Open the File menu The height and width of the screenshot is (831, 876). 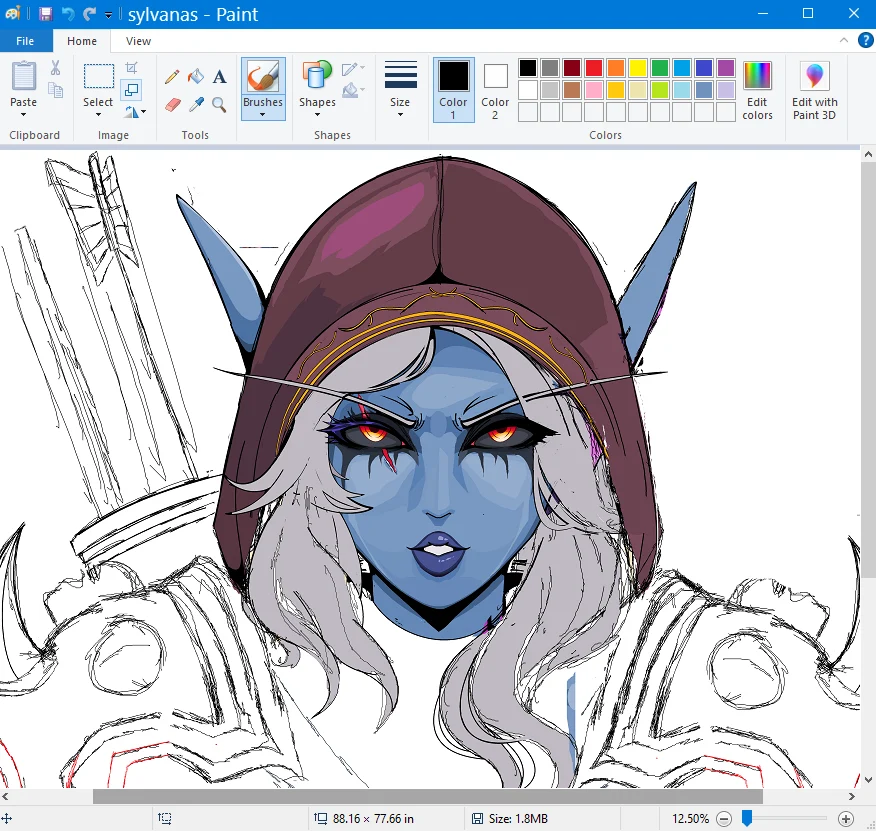tap(25, 41)
